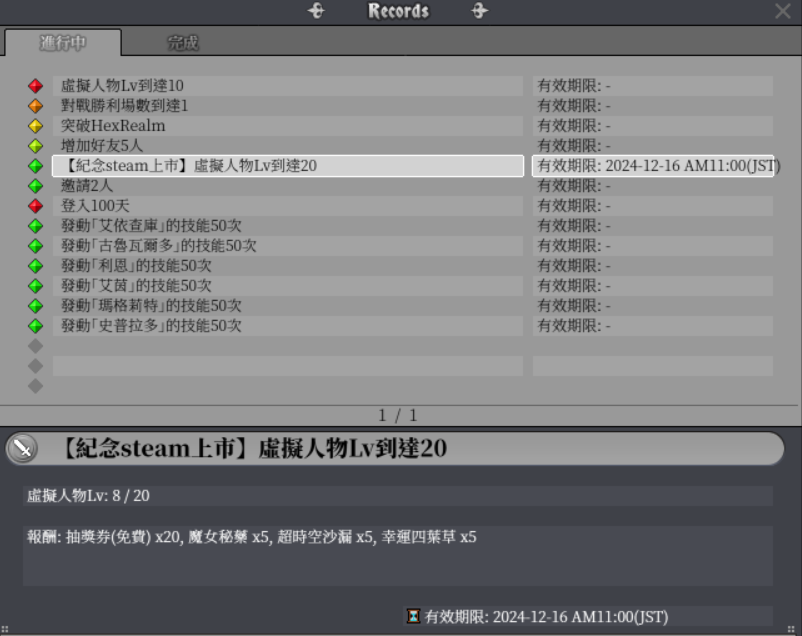Select record 發動「艾茵」的技能50次

coord(288,286)
